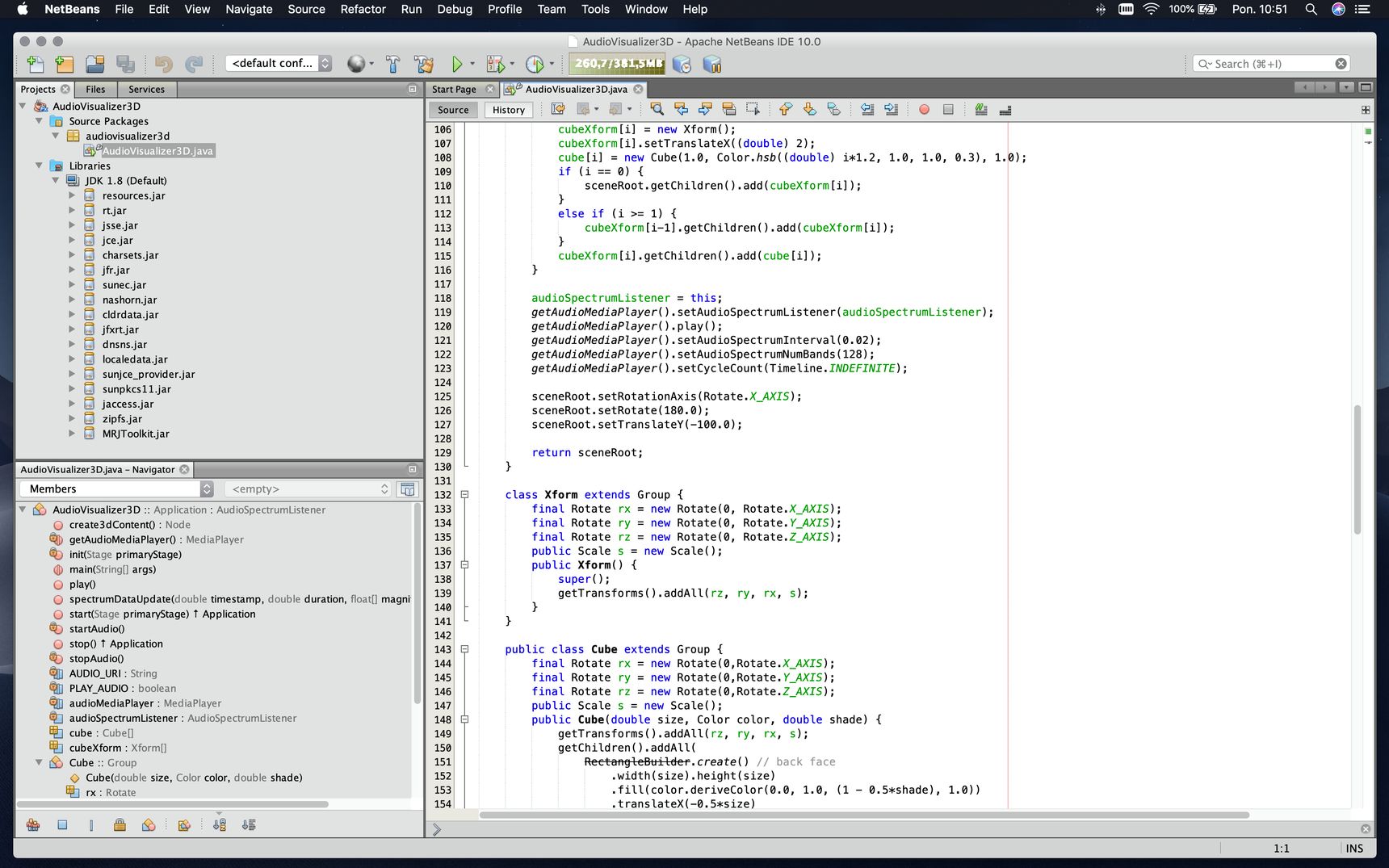Collapse the Cube :: Group navigator node

(39, 762)
